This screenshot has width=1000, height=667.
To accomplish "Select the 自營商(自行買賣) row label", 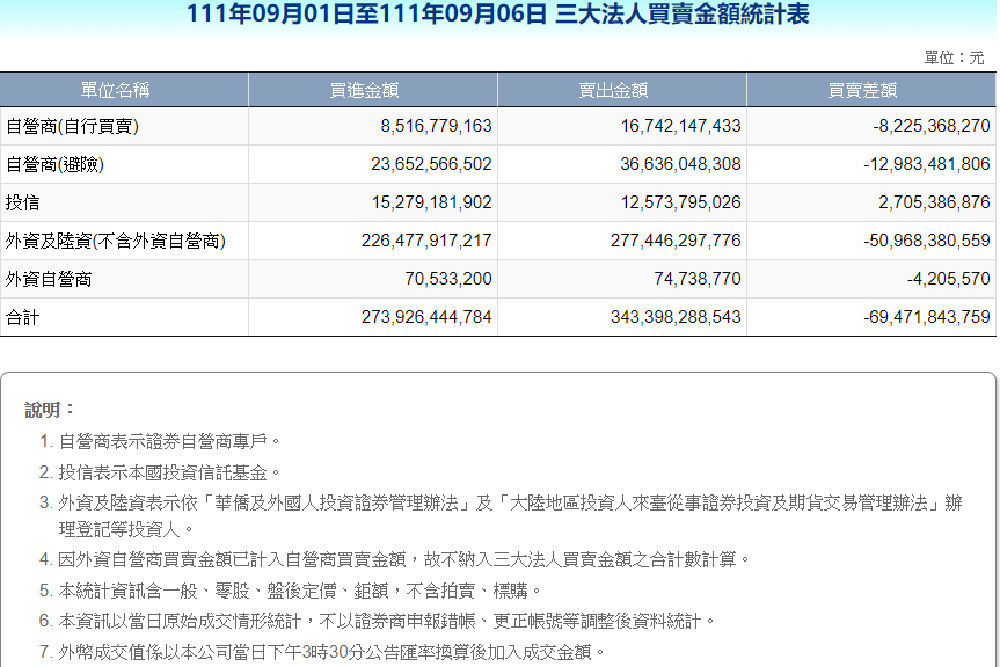I will pyautogui.click(x=72, y=126).
